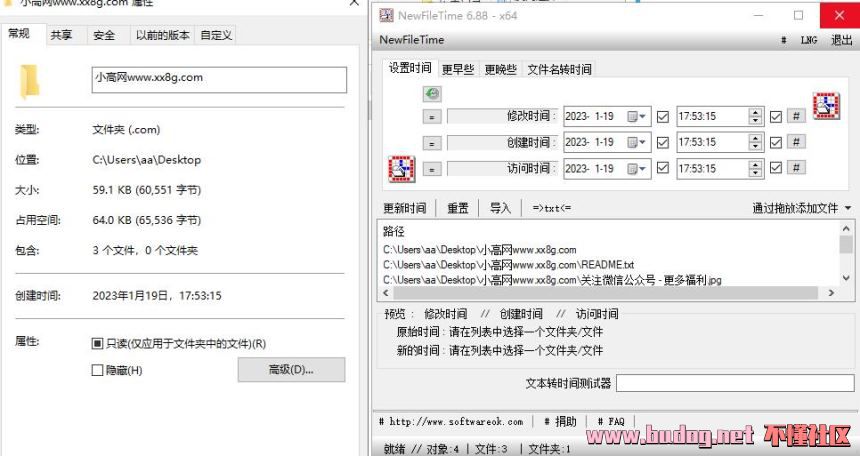Click the '=' button for 修改时间 row
860x456 pixels.
(x=432, y=117)
